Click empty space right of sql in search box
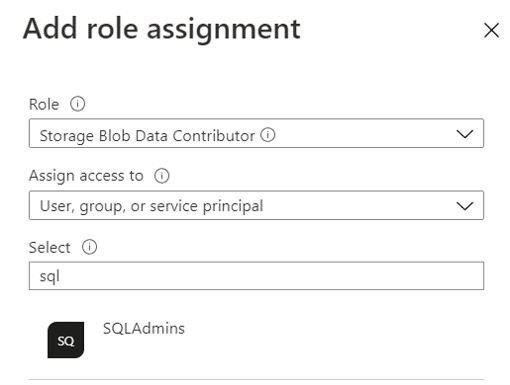510x385 pixels. coord(267,276)
